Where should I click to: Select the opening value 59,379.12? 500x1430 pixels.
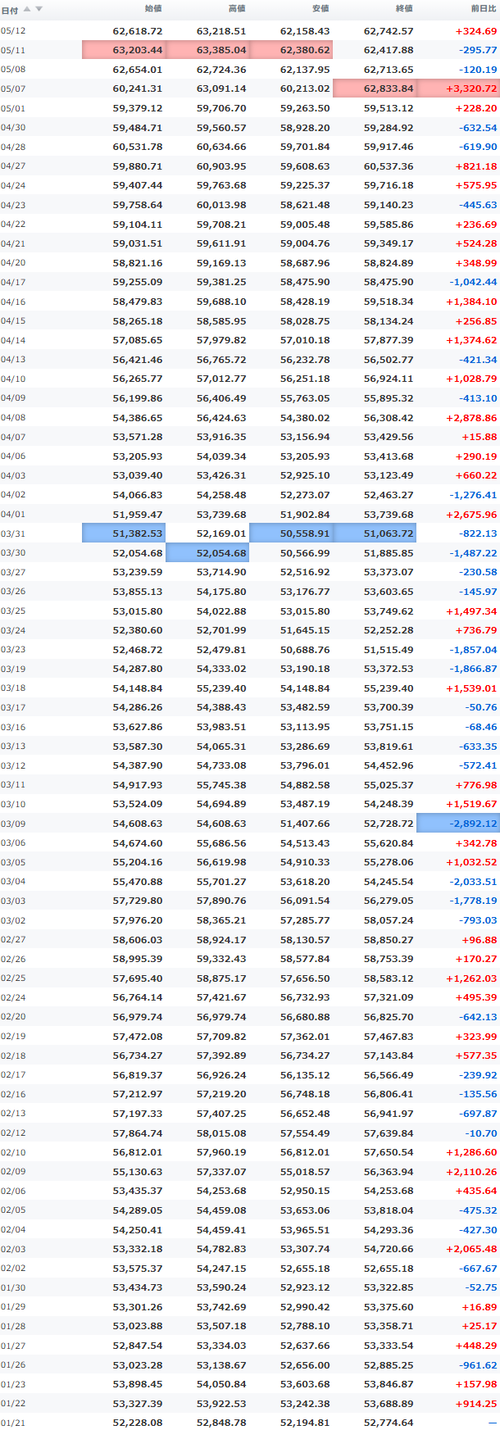(x=138, y=108)
